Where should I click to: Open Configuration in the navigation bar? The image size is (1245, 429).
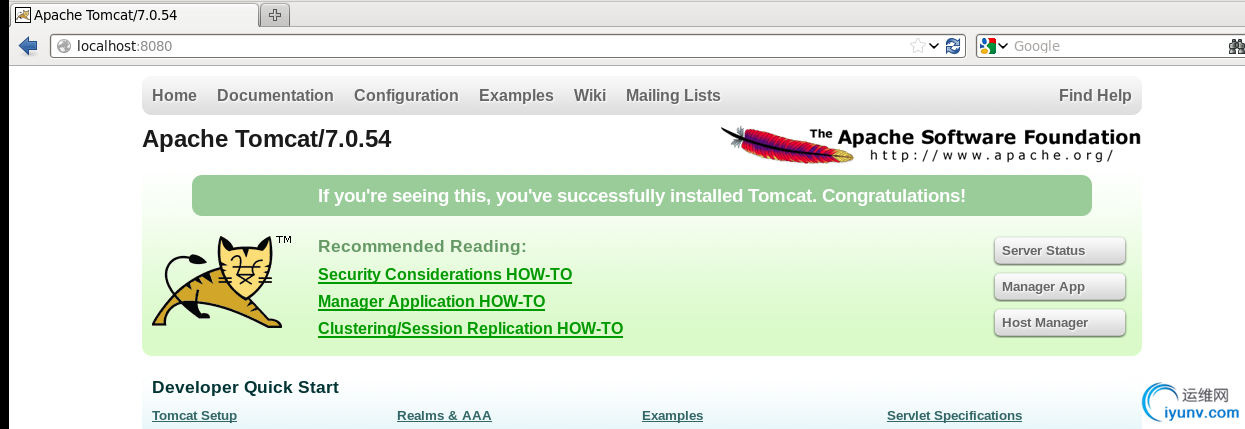(406, 96)
